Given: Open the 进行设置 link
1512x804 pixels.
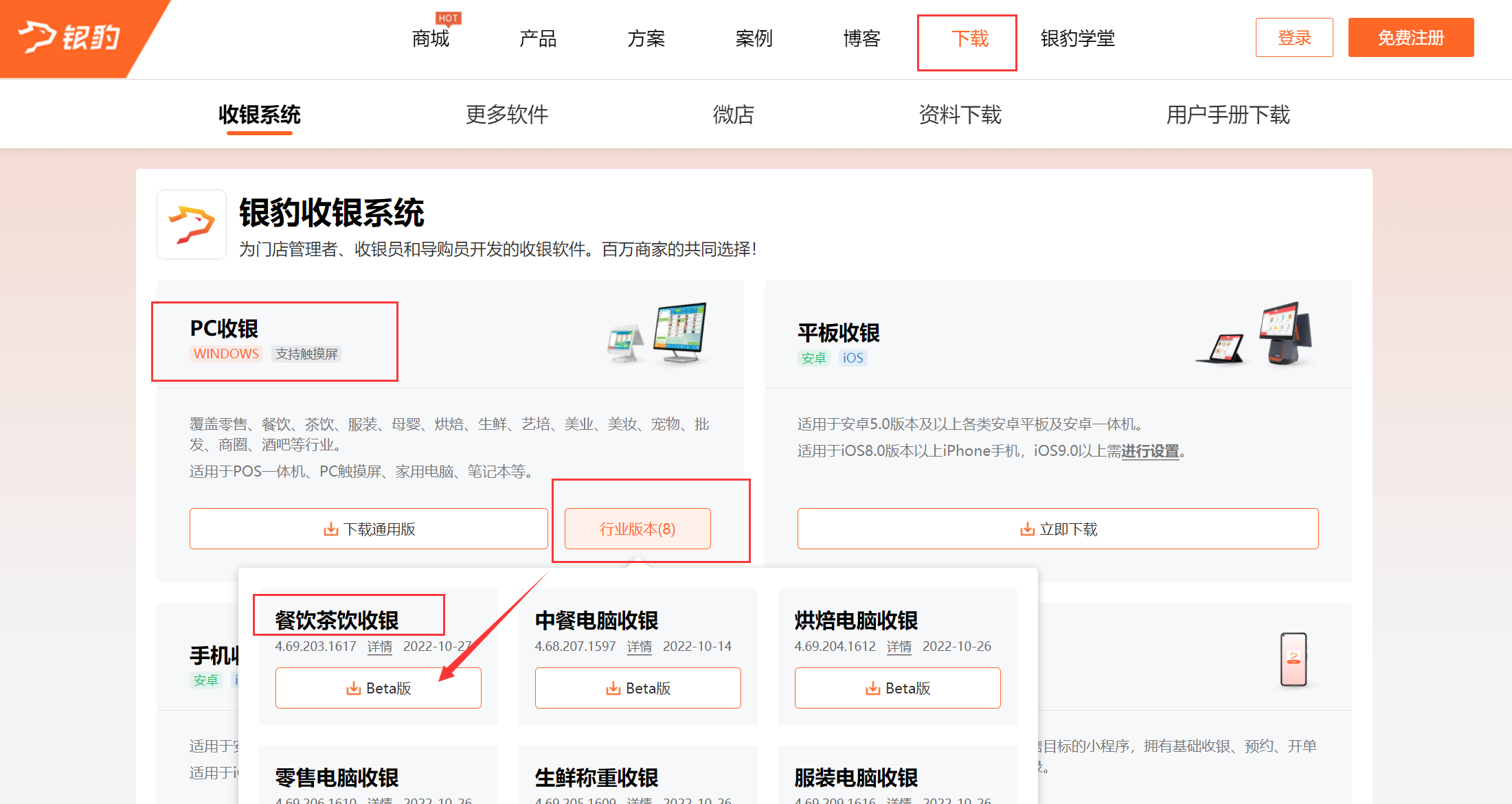Looking at the screenshot, I should [1150, 451].
